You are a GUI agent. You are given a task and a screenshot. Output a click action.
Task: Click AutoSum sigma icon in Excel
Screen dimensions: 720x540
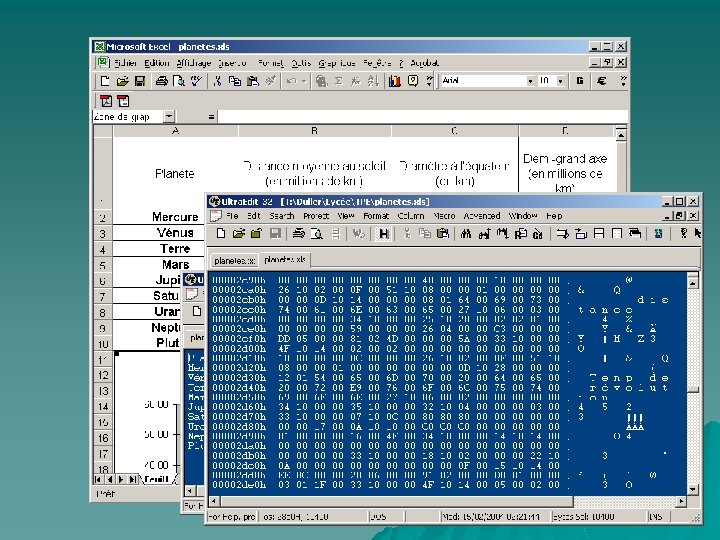coord(338,81)
